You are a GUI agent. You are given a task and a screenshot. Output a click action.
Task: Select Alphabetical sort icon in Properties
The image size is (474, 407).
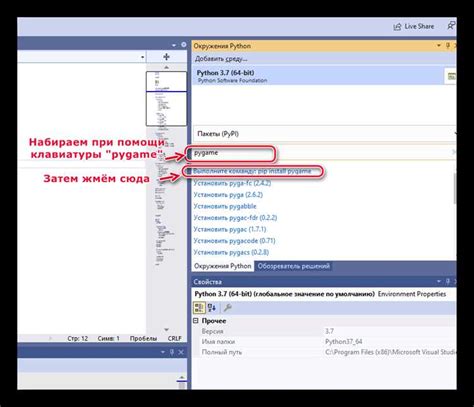pyautogui.click(x=212, y=307)
